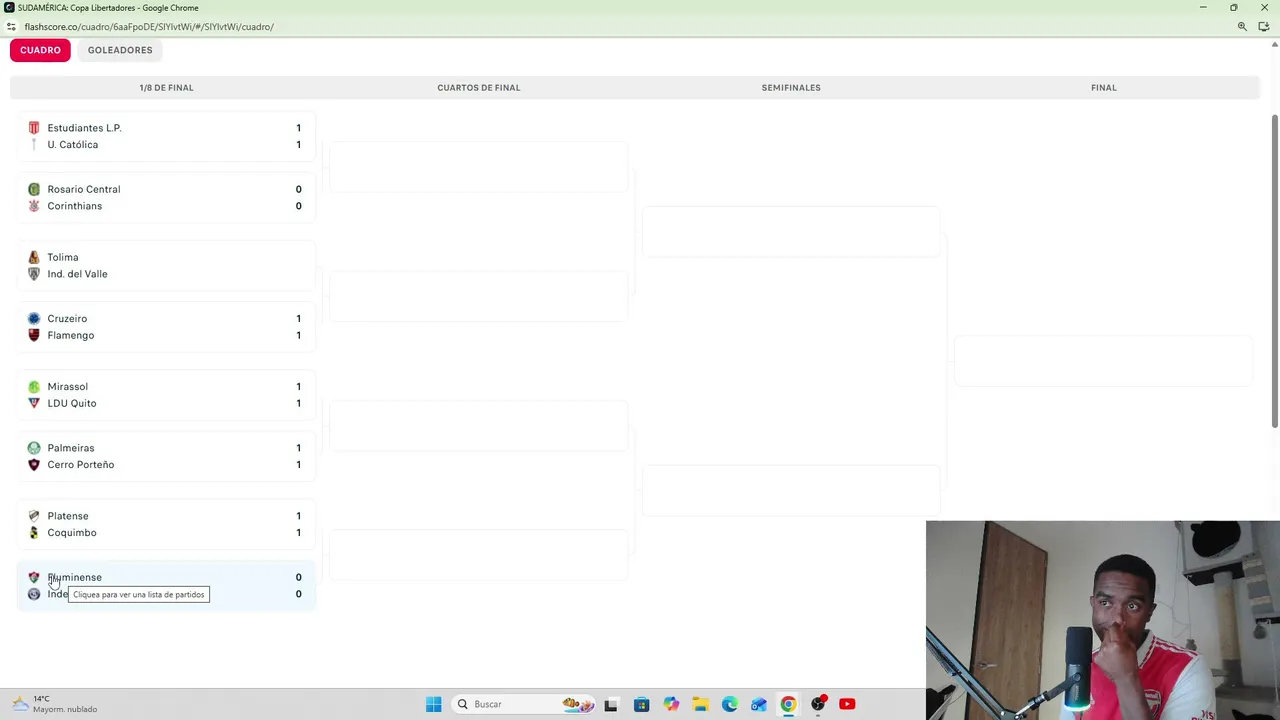Open OBS Studio from the taskbar
Viewport: 1280px width, 720px height.
tap(818, 704)
